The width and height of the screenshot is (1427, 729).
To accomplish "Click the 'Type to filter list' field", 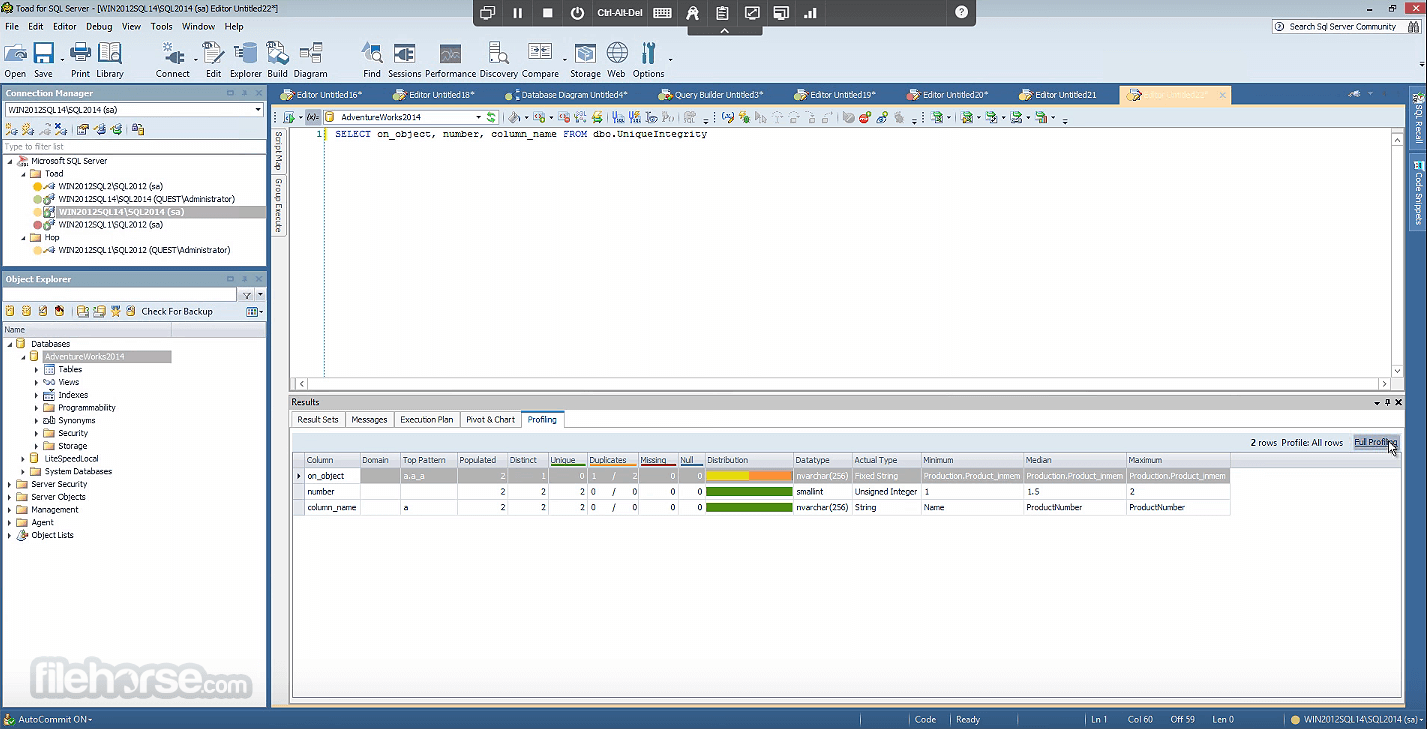I will click(134, 147).
